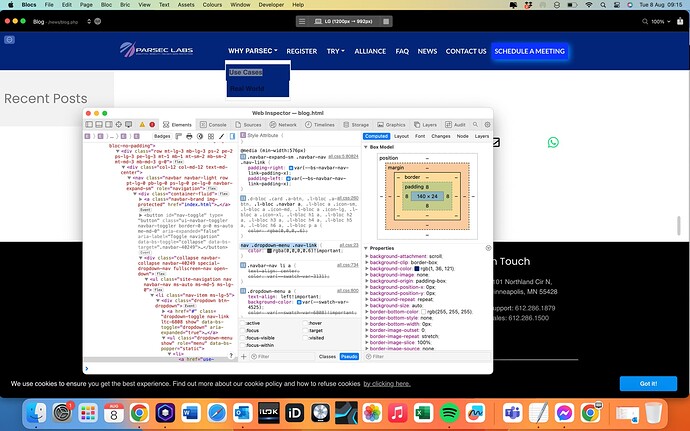
Task: Open the Network tab in Web Inspector
Action: pyautogui.click(x=283, y=125)
